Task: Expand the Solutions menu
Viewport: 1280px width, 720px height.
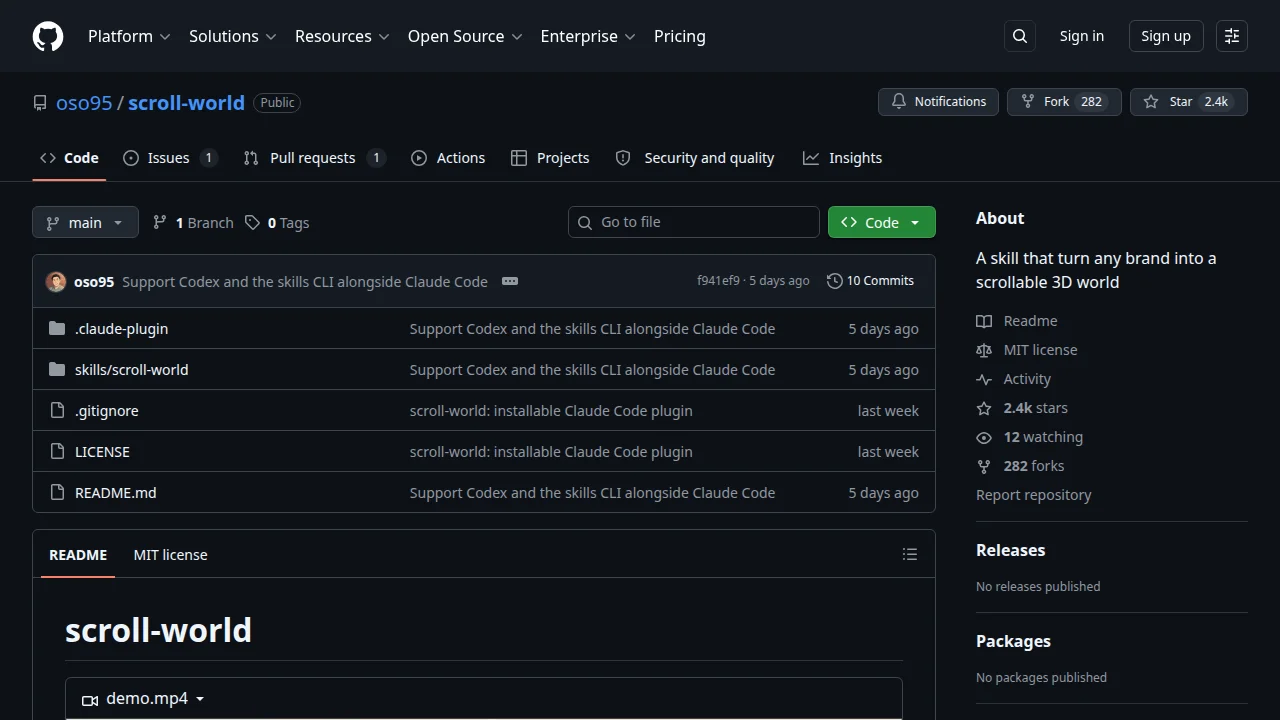Action: (x=232, y=36)
